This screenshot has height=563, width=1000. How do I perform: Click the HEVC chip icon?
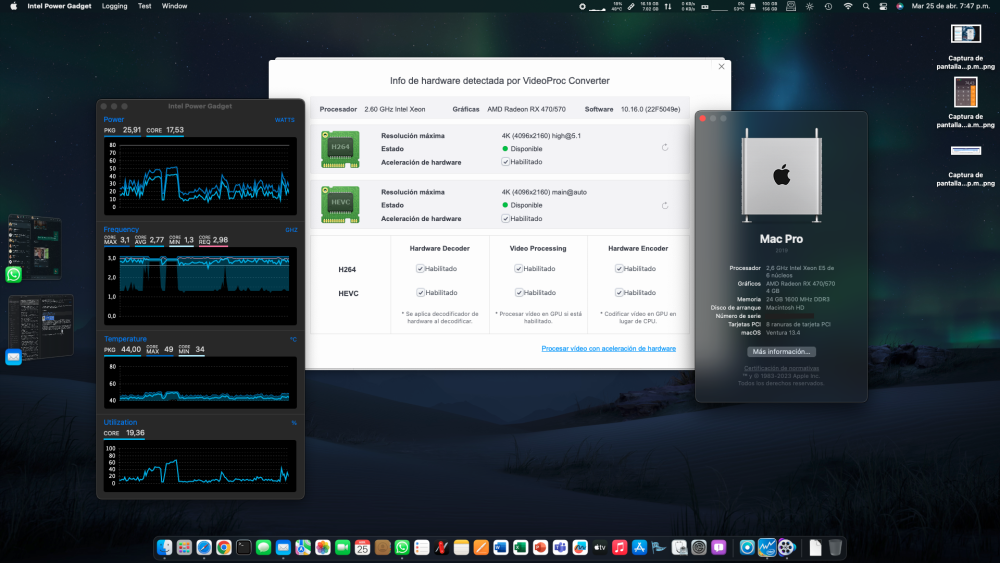tap(340, 205)
